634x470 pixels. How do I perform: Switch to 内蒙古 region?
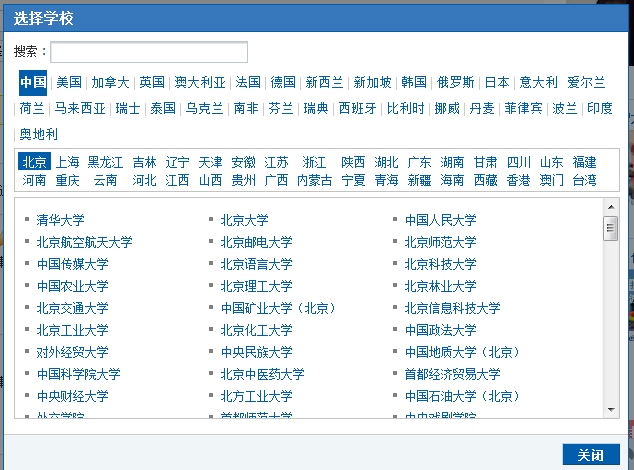pos(315,180)
